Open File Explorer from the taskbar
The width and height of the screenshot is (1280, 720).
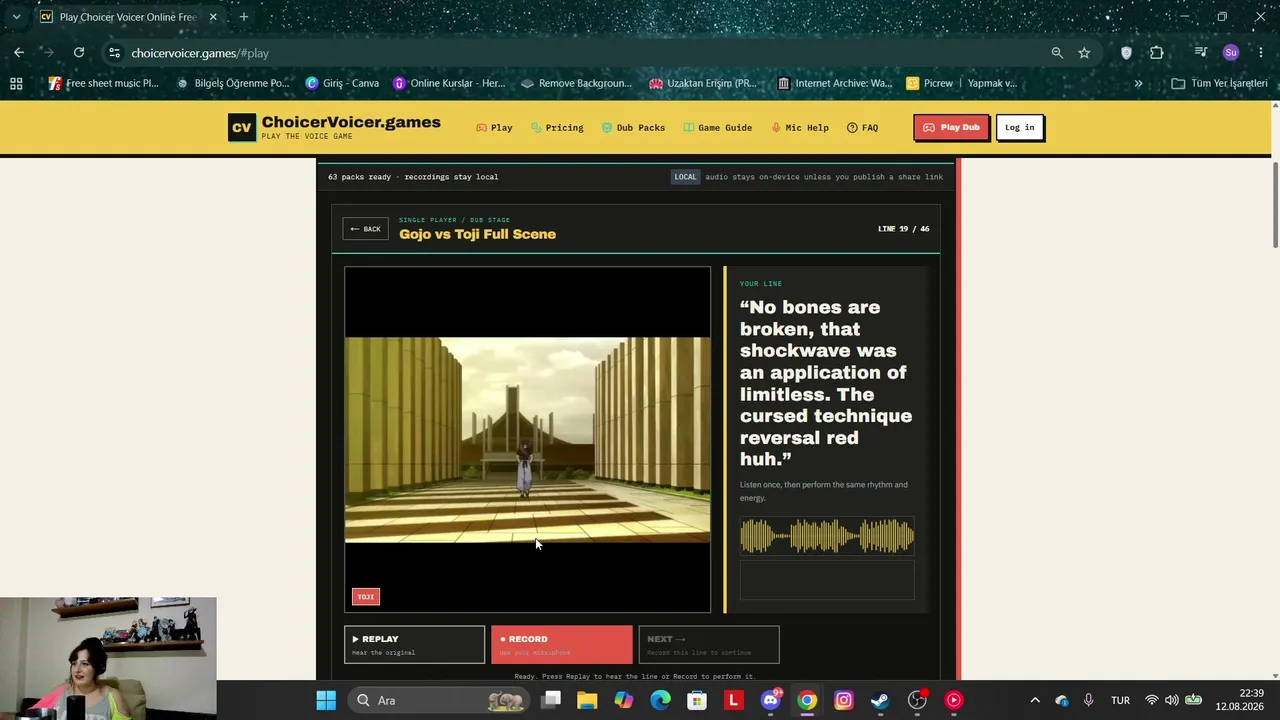[587, 700]
